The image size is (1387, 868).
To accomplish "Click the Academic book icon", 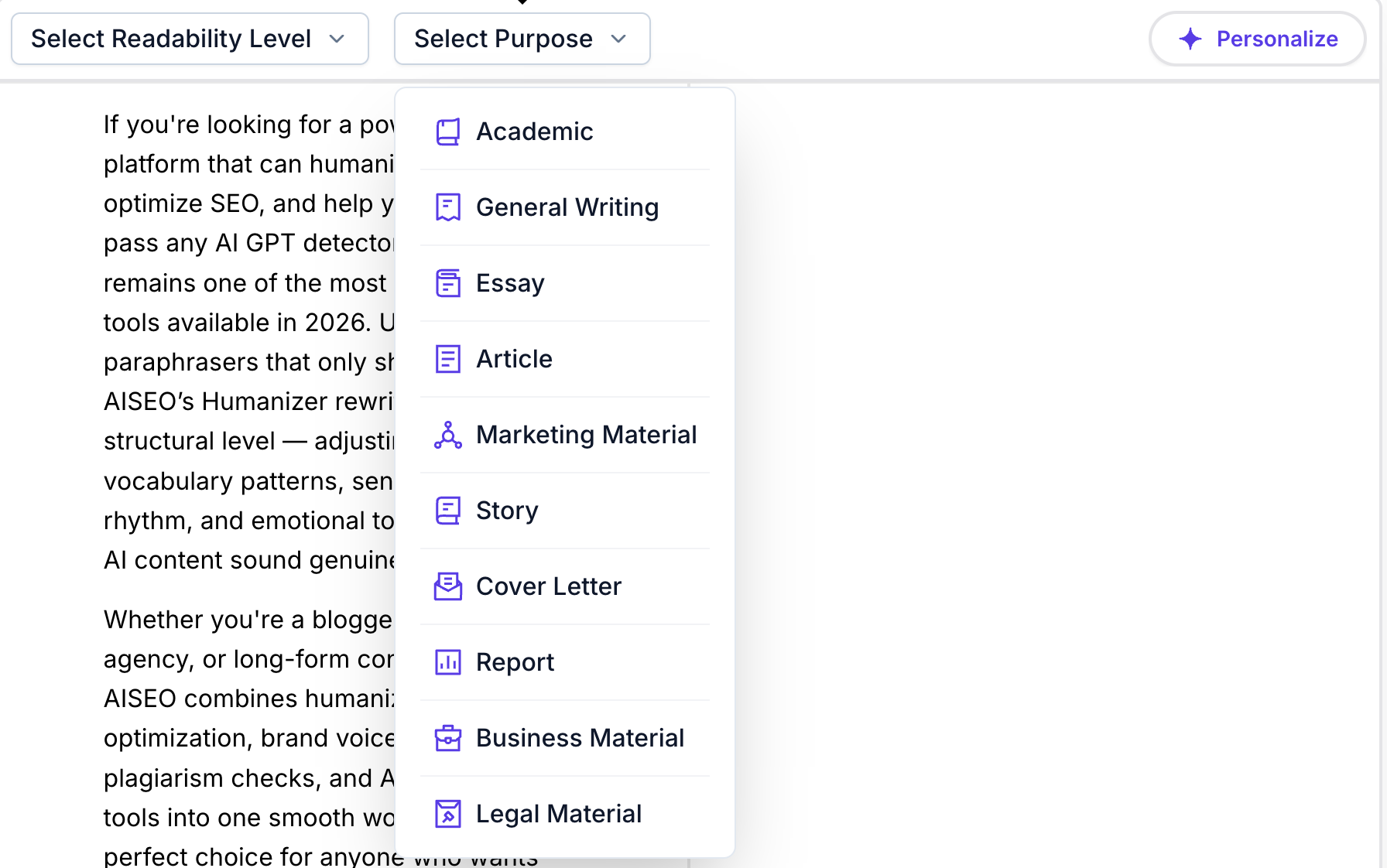I will tap(448, 132).
